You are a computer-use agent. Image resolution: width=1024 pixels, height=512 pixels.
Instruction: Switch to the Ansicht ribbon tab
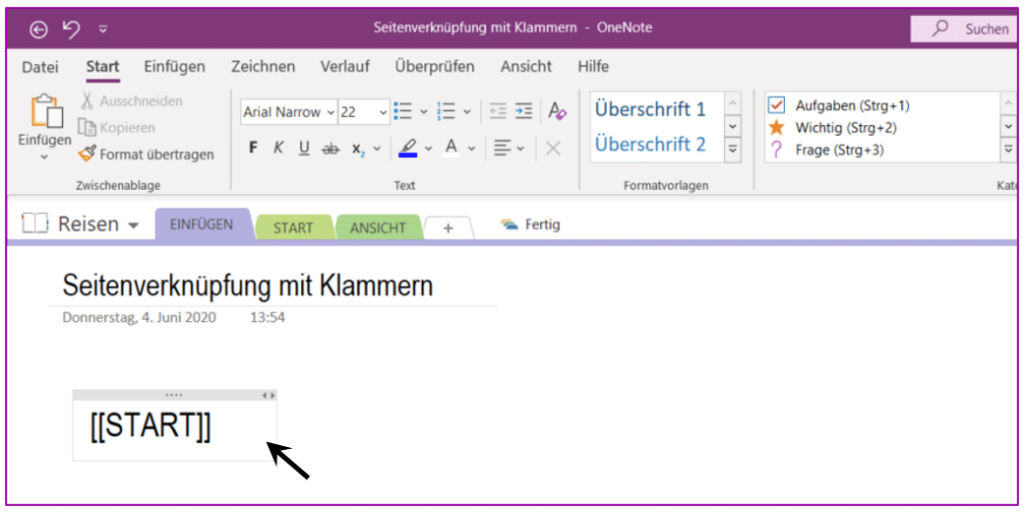click(526, 67)
